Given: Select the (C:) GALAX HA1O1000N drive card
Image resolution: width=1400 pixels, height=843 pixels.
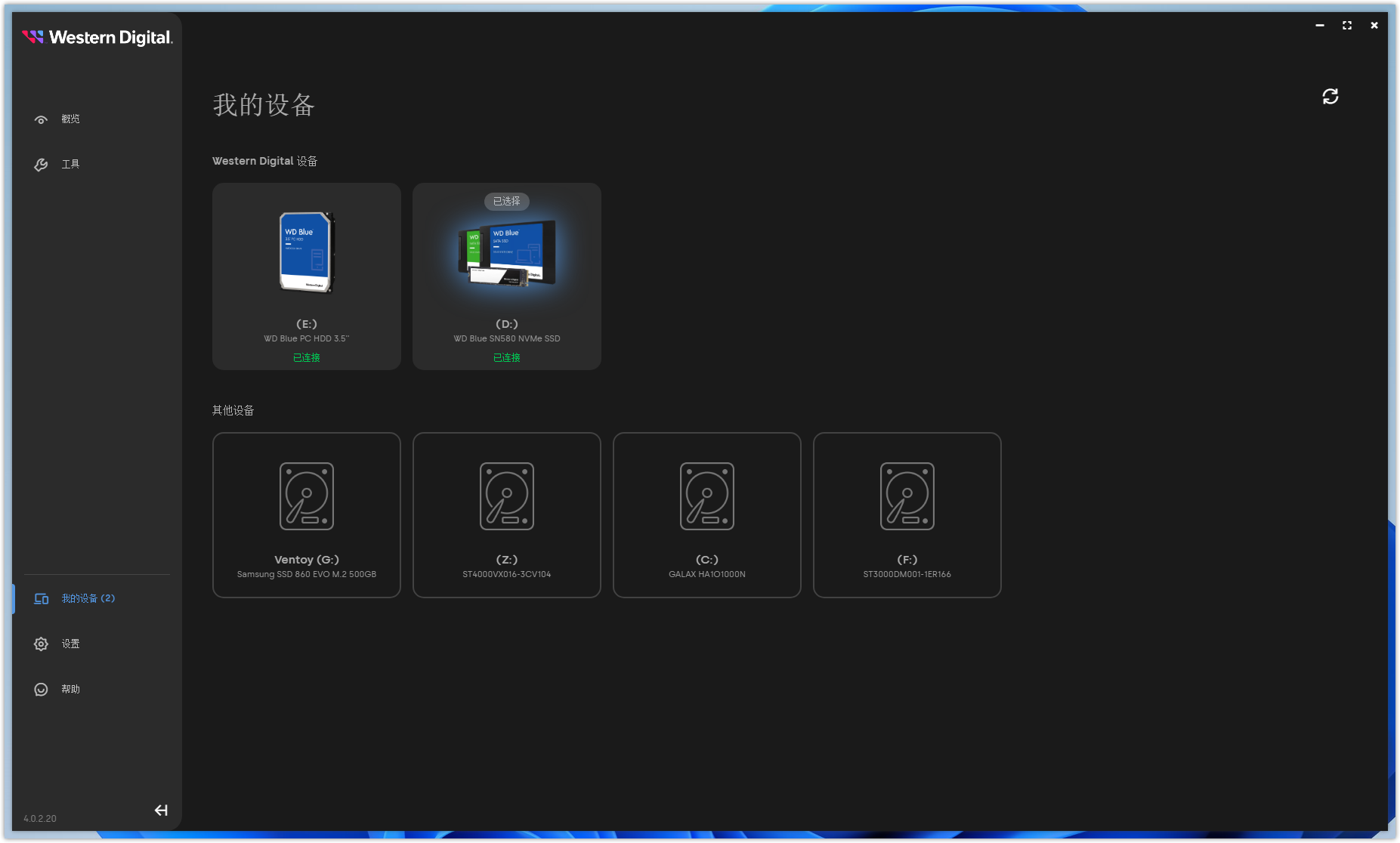Looking at the screenshot, I should (706, 515).
